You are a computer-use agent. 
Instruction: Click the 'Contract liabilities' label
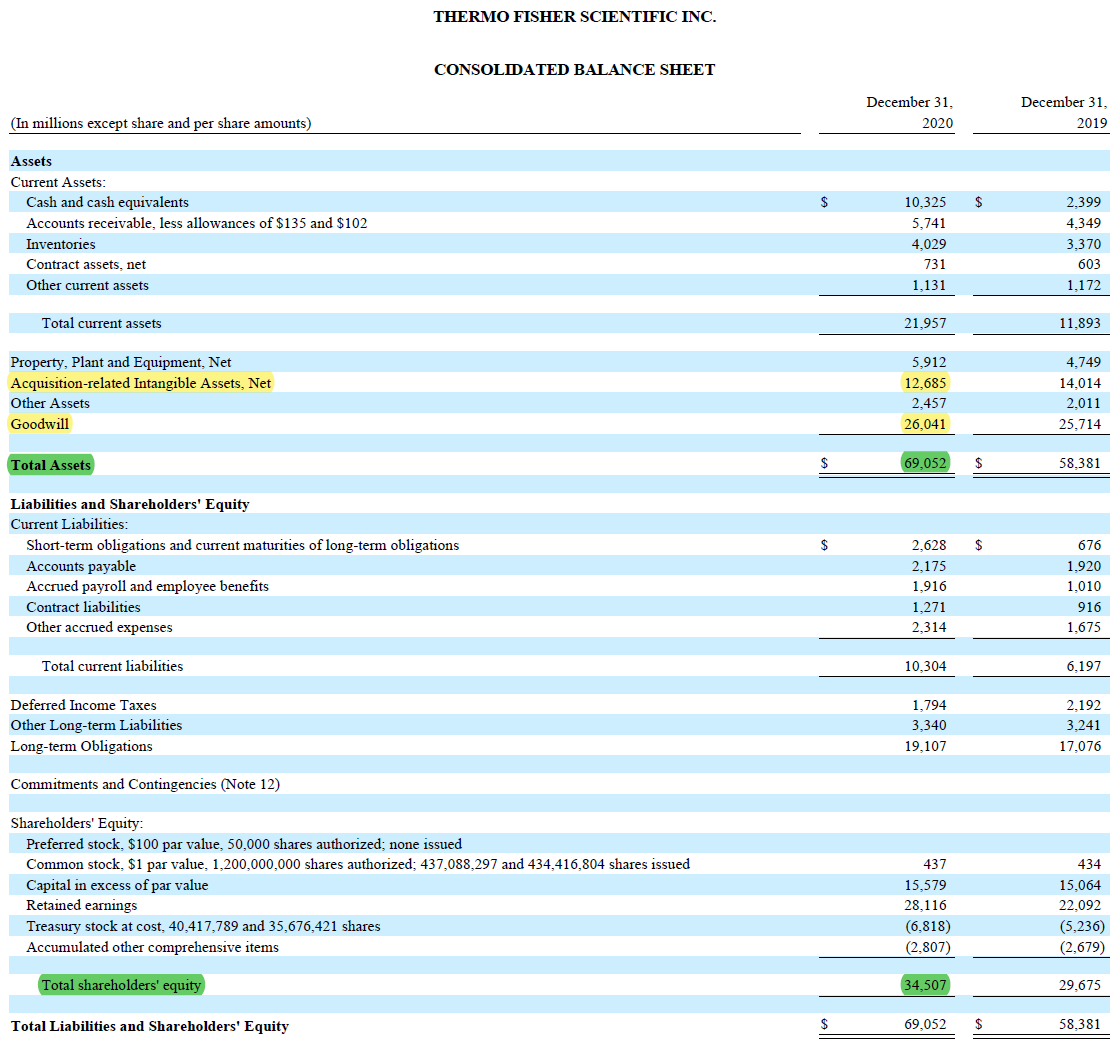pyautogui.click(x=83, y=607)
